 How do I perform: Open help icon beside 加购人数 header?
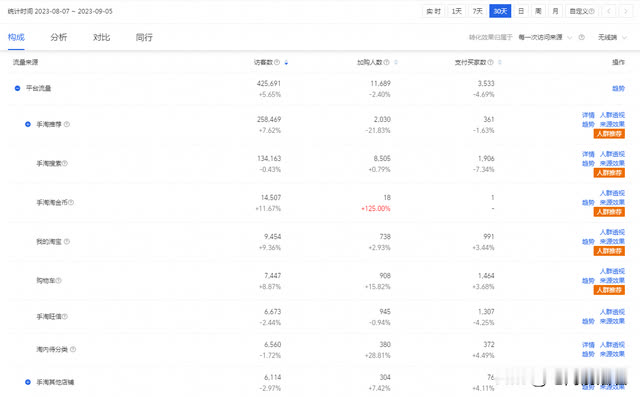[x=386, y=62]
